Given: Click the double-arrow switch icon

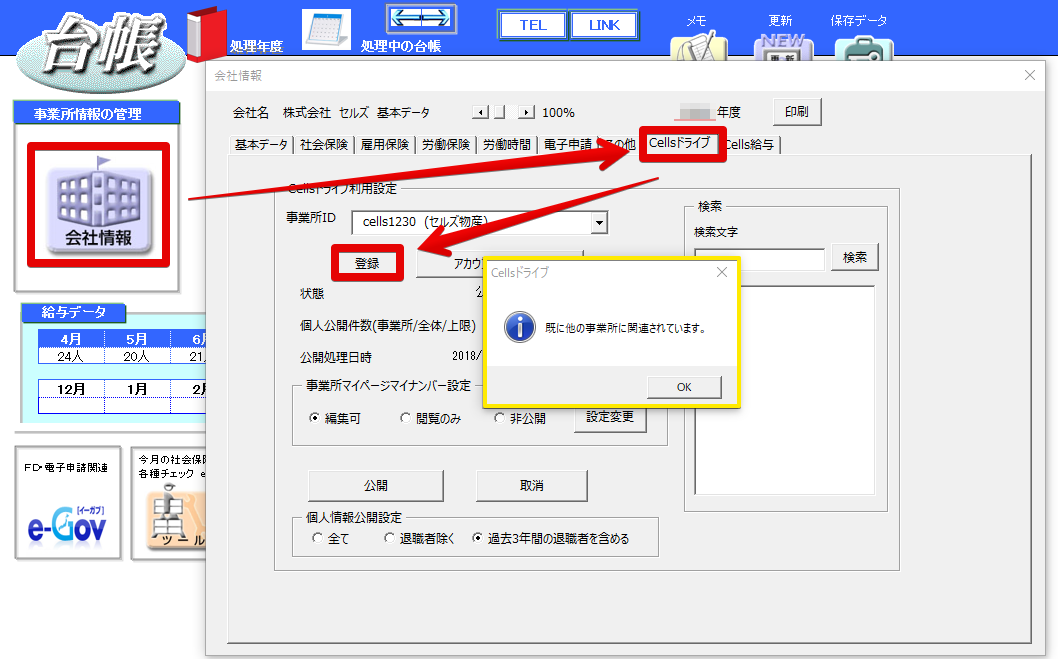Looking at the screenshot, I should 421,19.
